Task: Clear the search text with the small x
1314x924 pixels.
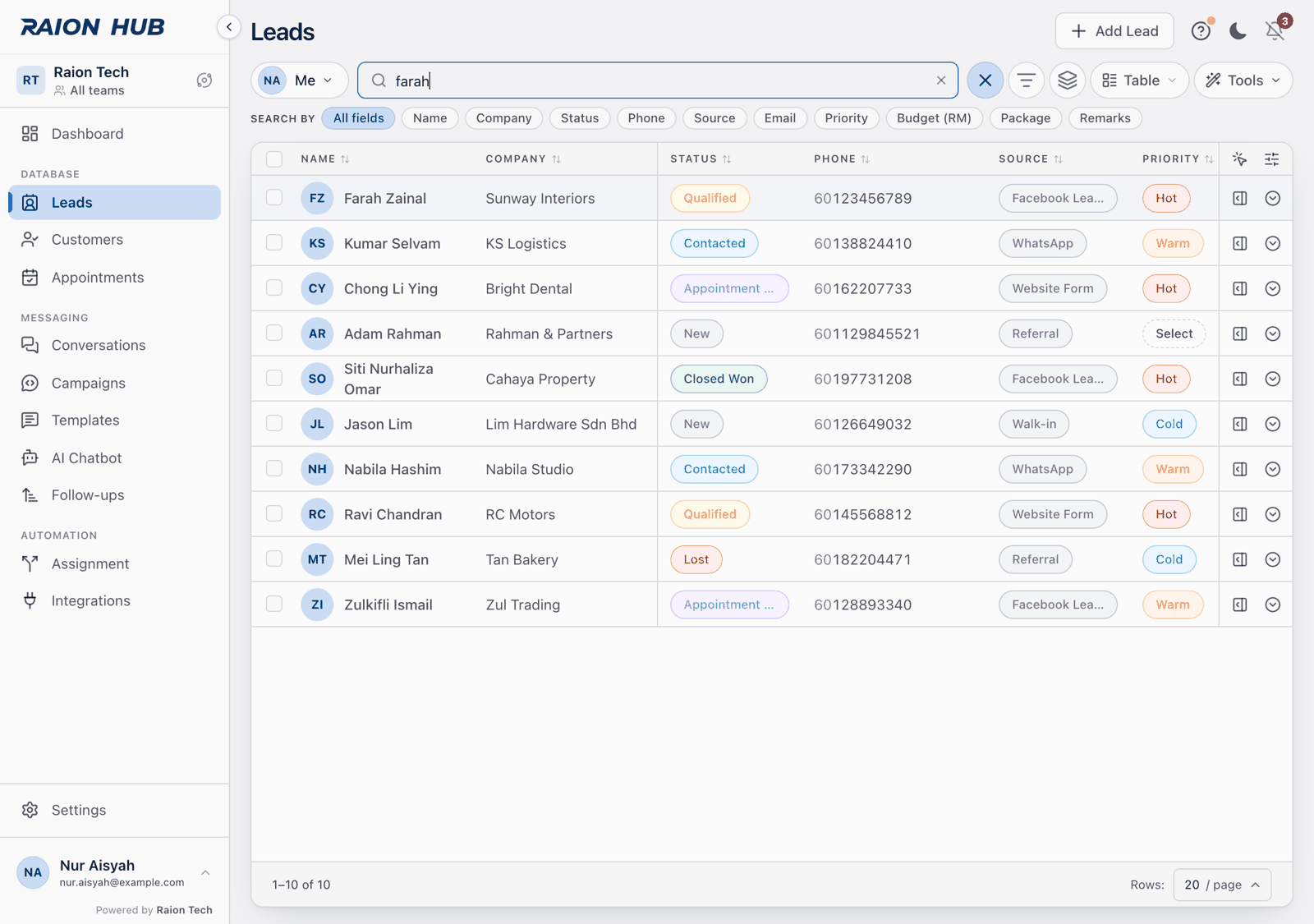Action: tap(941, 80)
